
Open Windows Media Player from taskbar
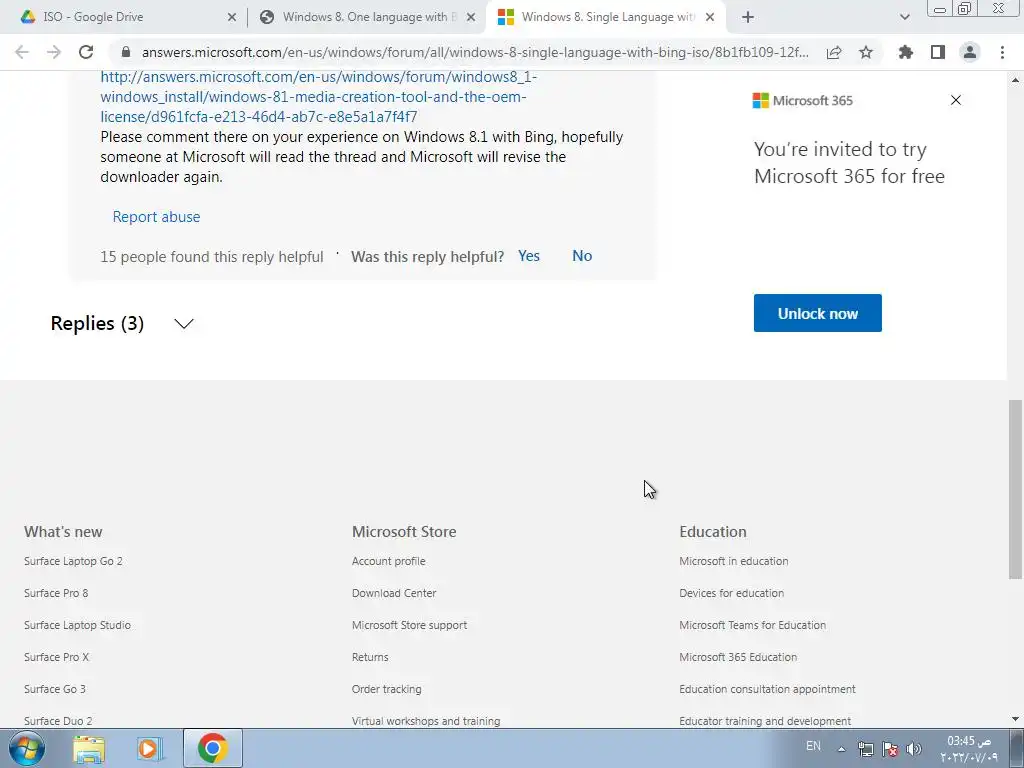[149, 748]
